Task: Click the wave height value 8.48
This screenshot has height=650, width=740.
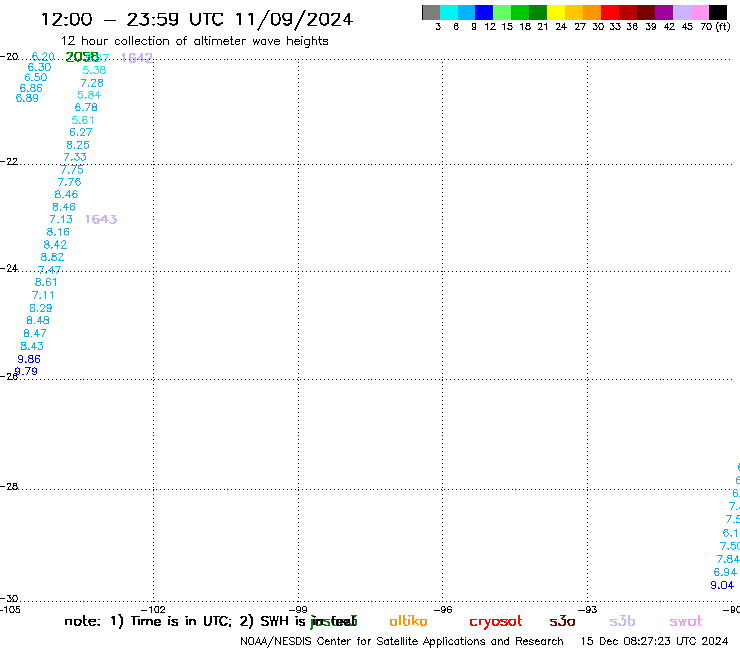Action: 38,321
